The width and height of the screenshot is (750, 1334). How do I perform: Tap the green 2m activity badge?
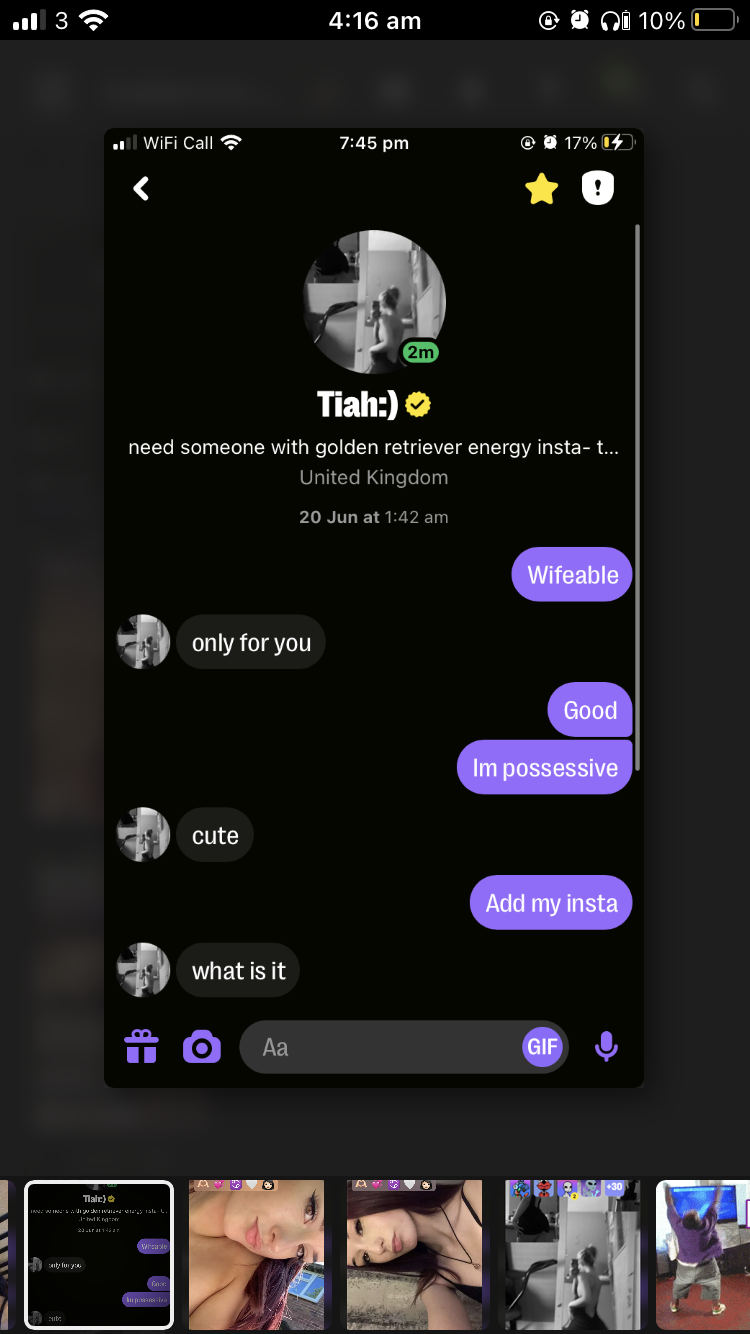tap(421, 352)
